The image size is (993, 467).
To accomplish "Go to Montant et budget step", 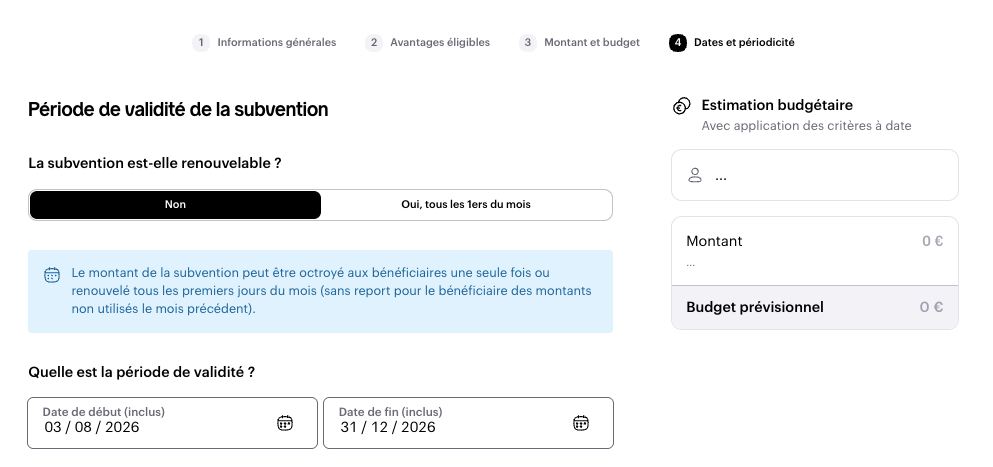I will pyautogui.click(x=592, y=42).
